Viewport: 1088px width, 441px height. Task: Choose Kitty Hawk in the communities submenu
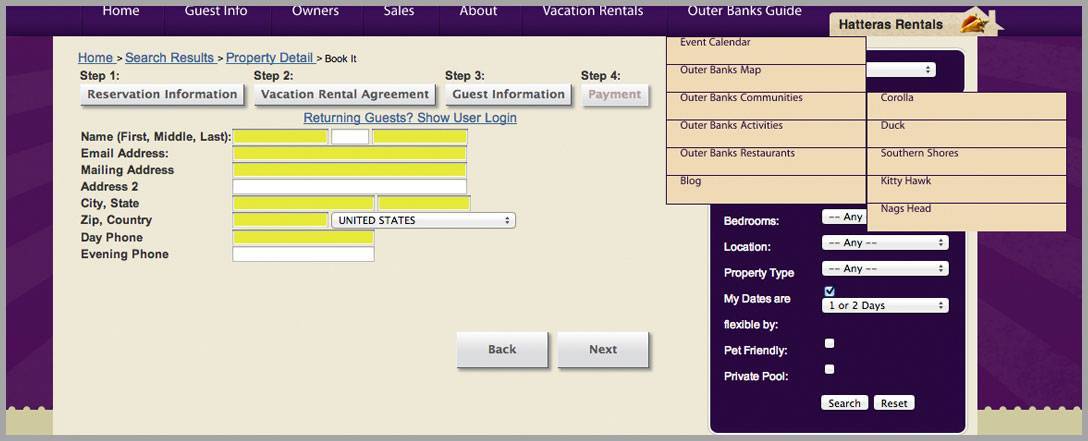pos(967,189)
